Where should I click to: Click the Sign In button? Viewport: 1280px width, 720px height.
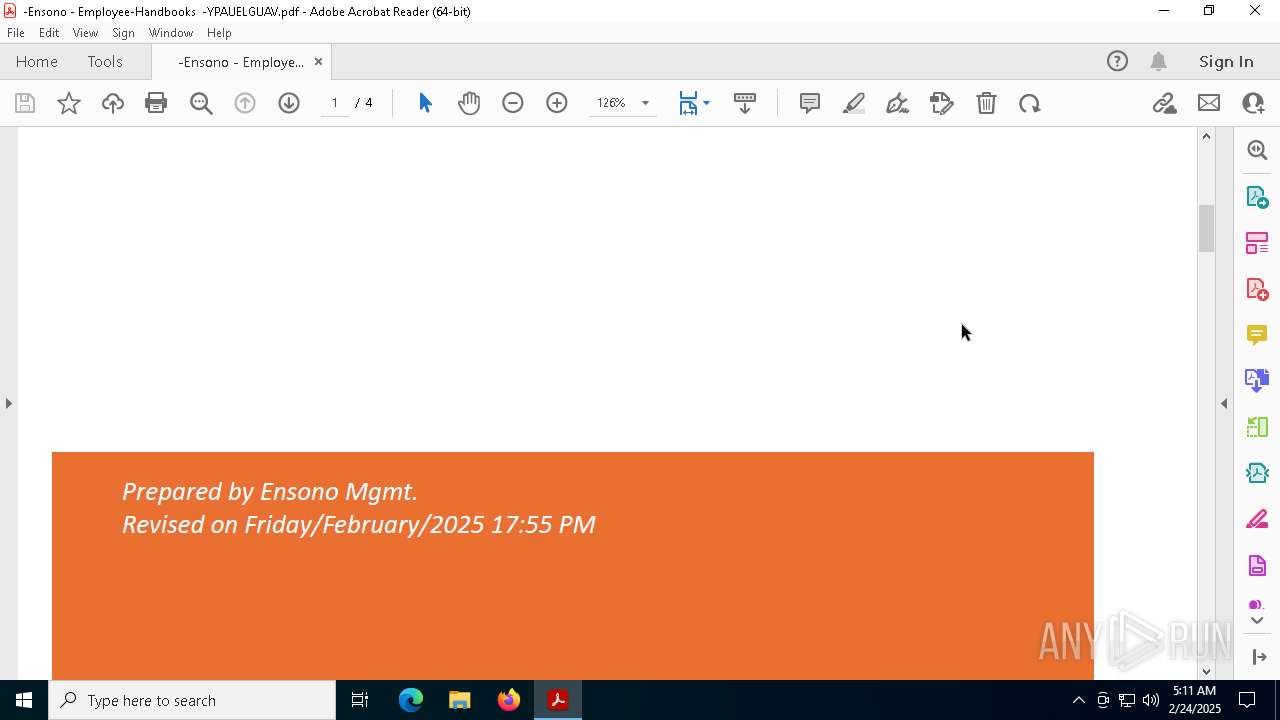coord(1226,61)
